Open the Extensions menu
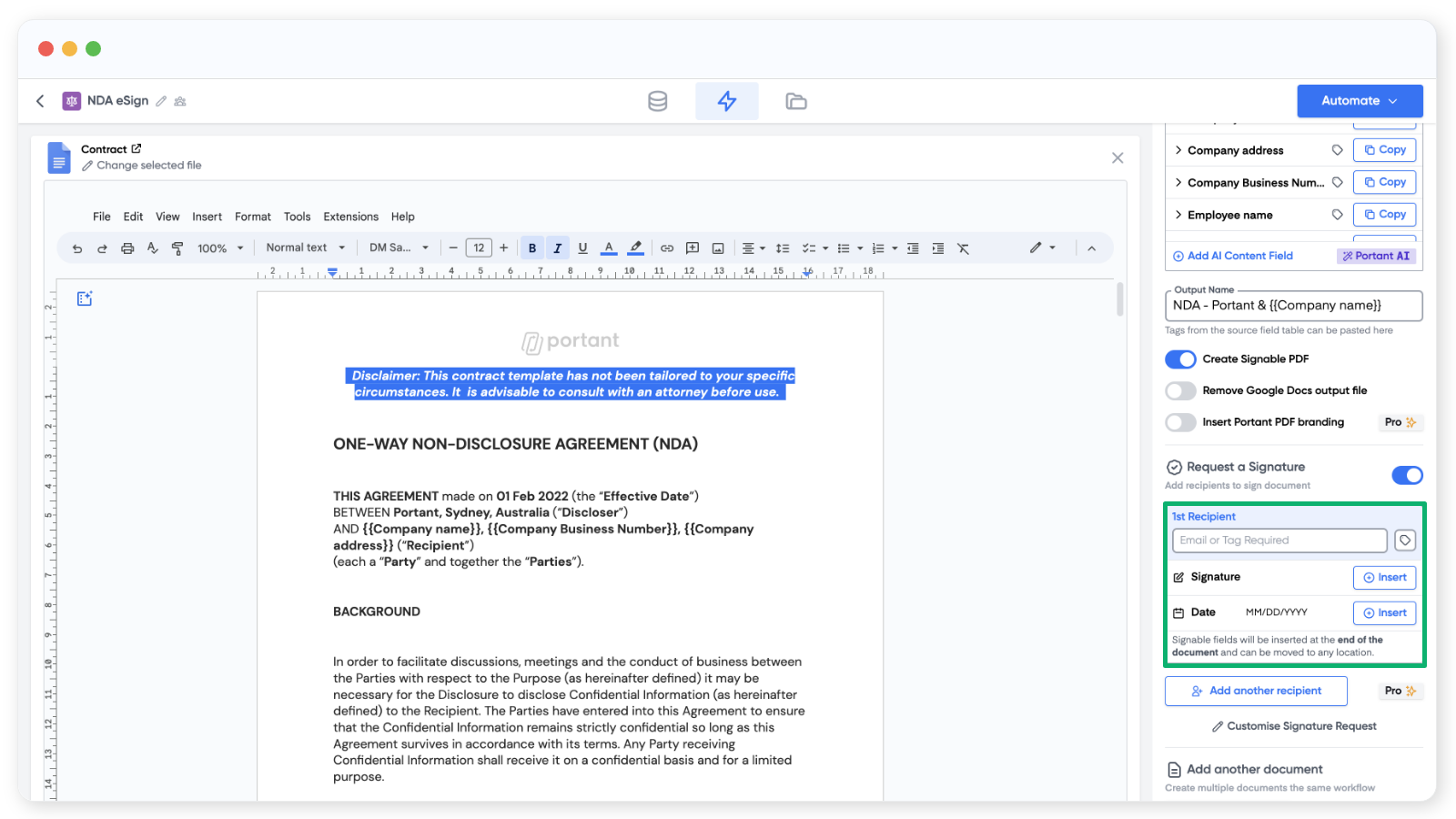1456x819 pixels. 350,217
